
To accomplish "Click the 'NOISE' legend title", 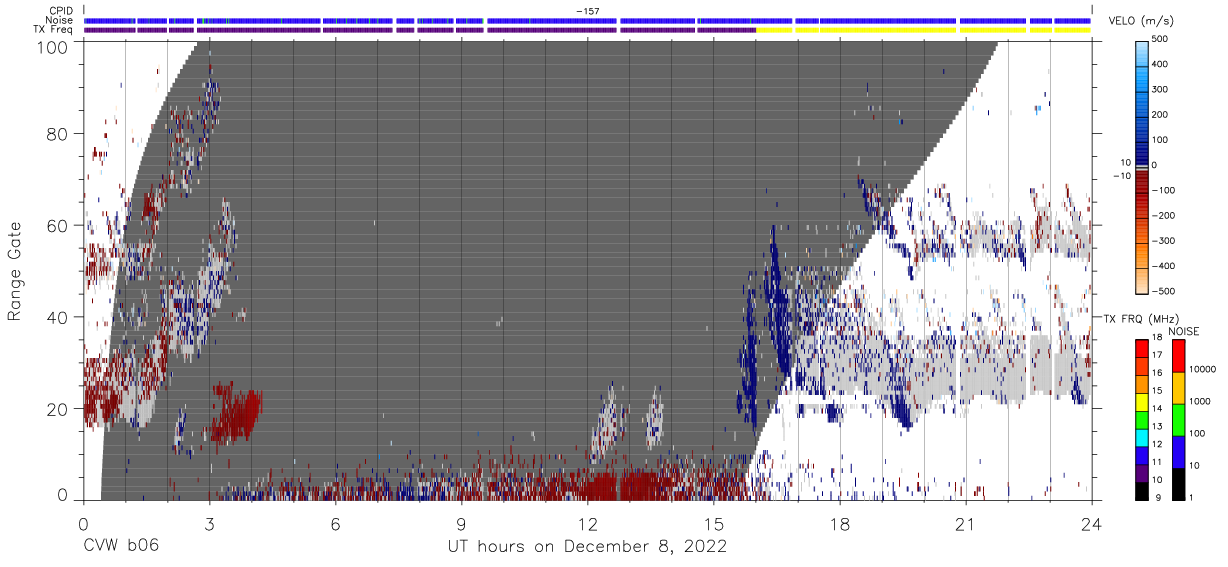I will click(1183, 331).
